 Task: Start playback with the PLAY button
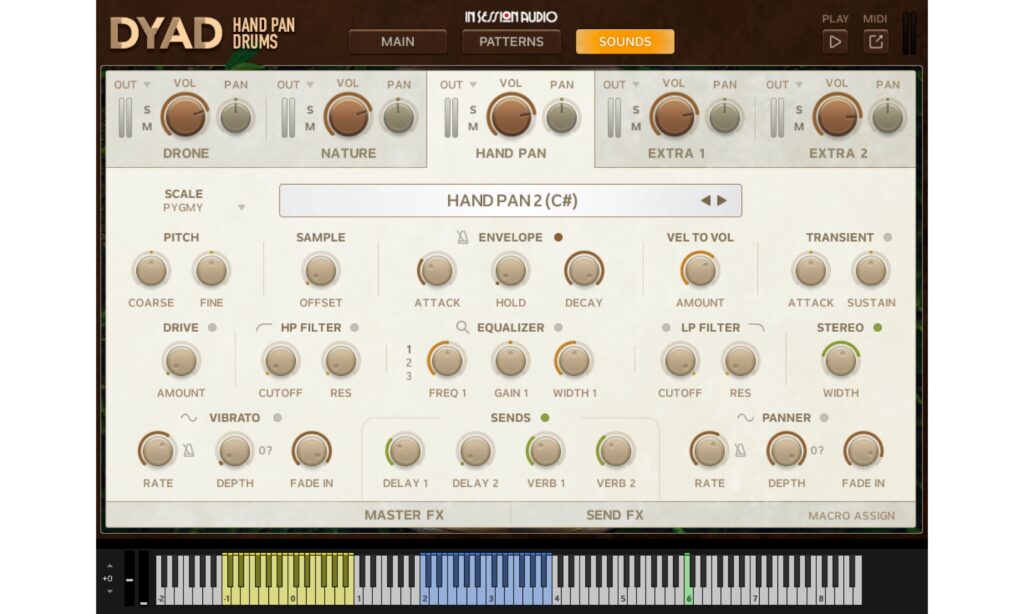click(x=835, y=42)
